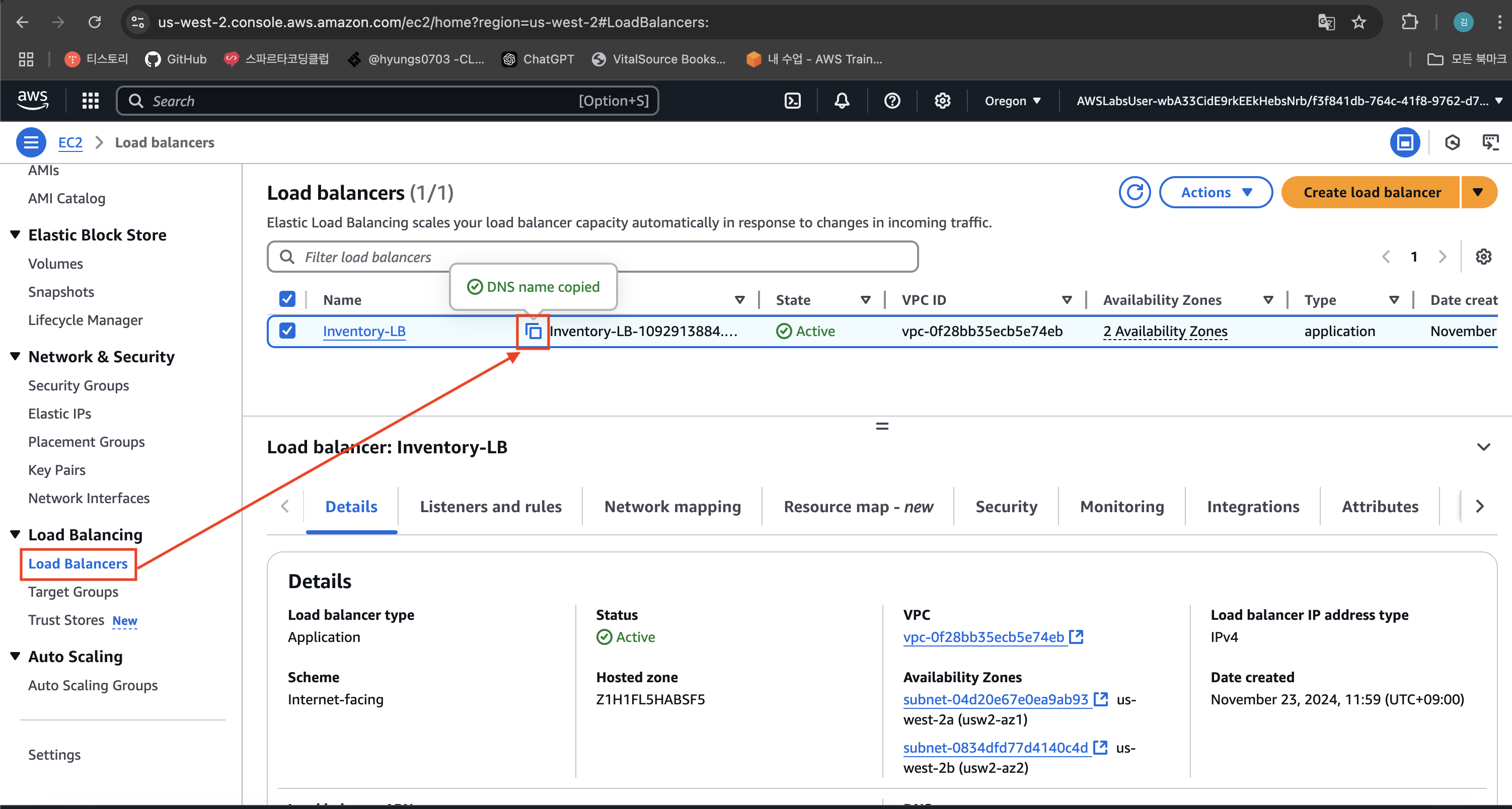Open the notifications bell
The image size is (1512, 809).
[x=842, y=101]
